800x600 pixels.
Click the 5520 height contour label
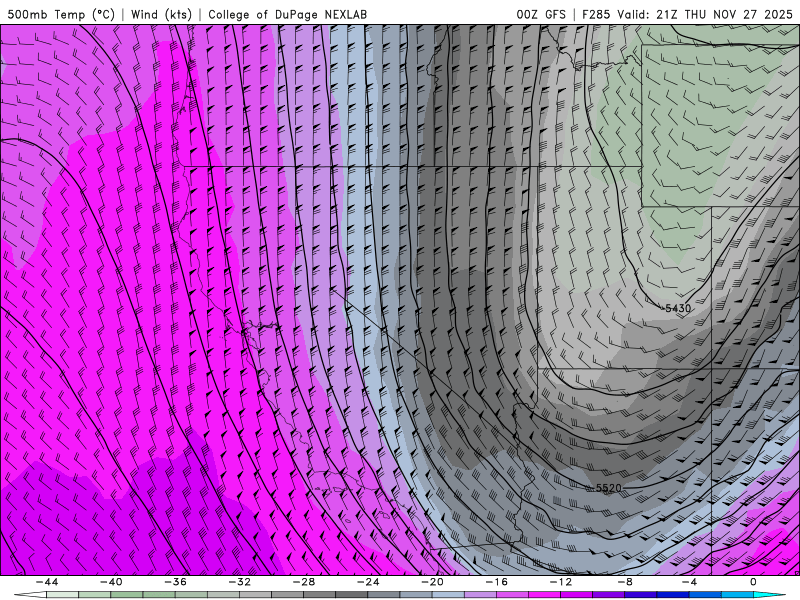[609, 488]
